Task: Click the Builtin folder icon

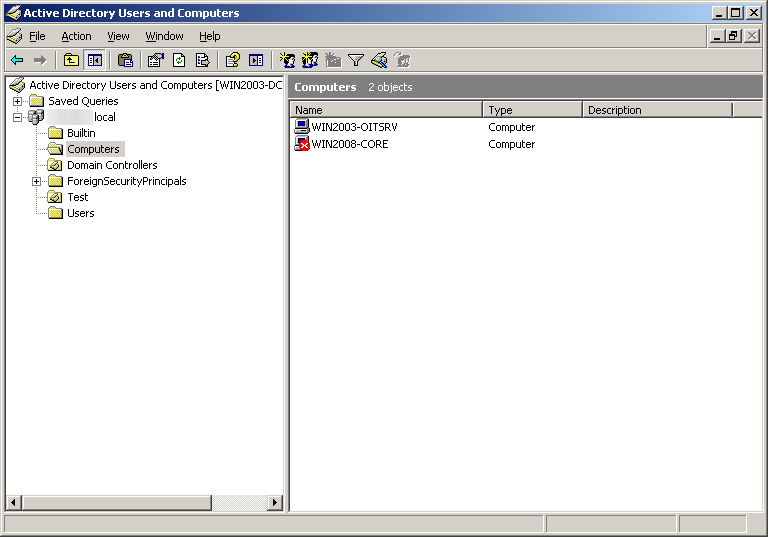Action: [55, 133]
